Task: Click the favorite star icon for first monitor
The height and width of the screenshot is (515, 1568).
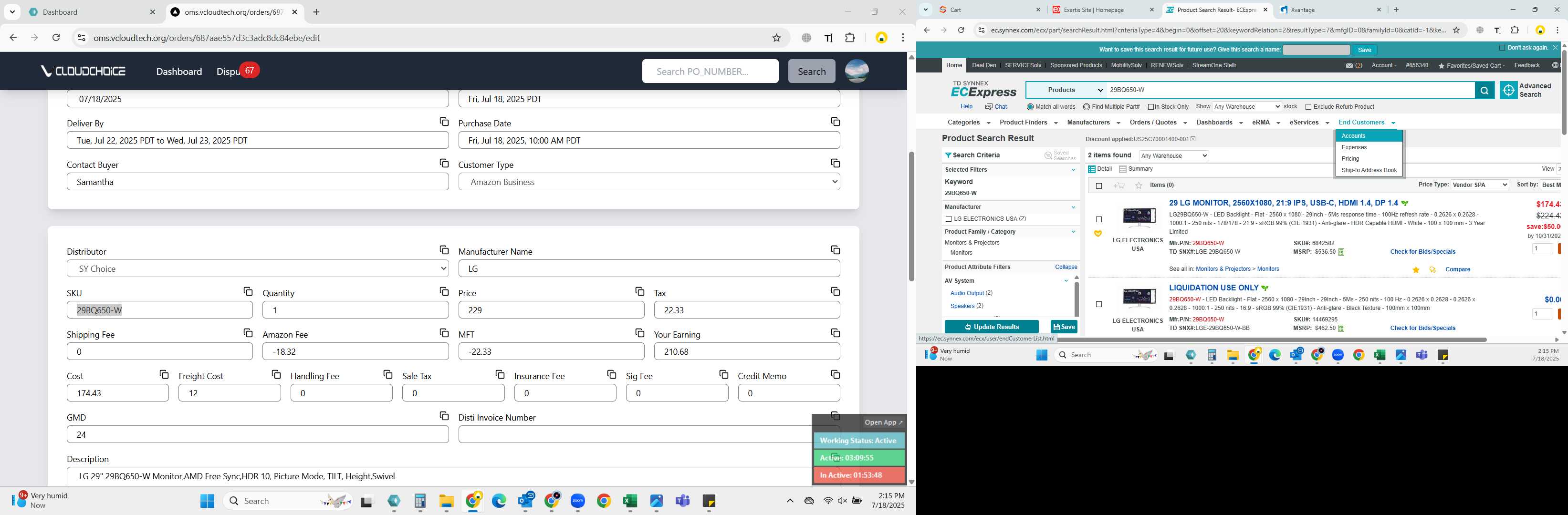Action: point(1416,269)
